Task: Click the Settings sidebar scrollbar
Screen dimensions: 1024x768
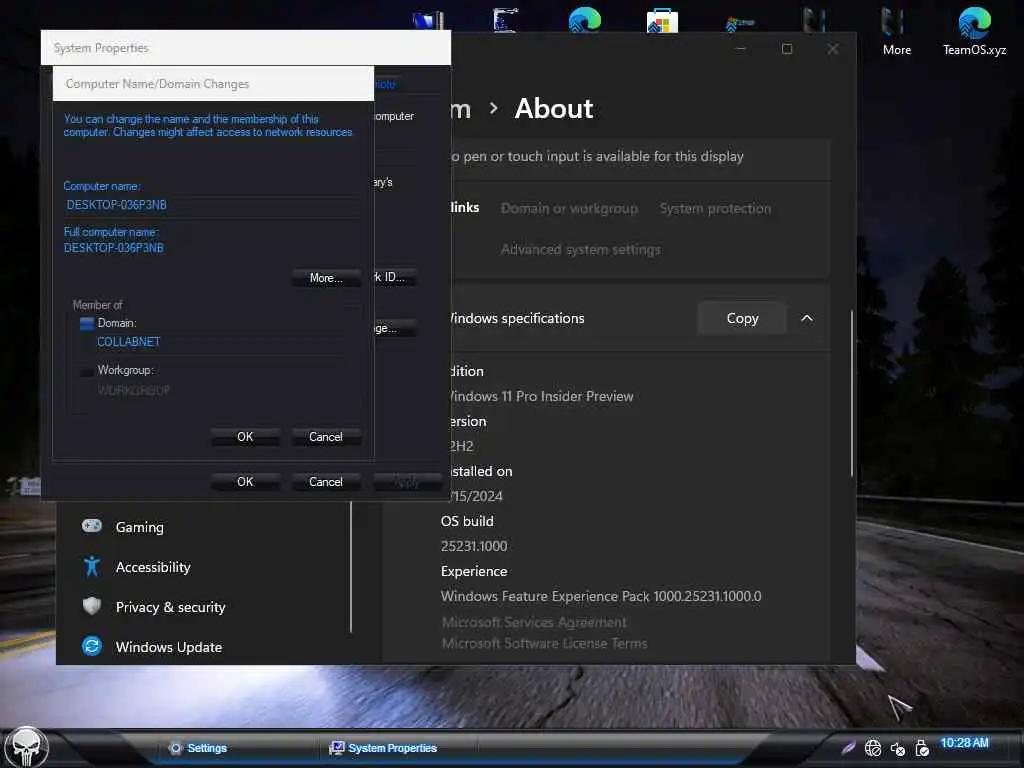Action: coord(351,567)
